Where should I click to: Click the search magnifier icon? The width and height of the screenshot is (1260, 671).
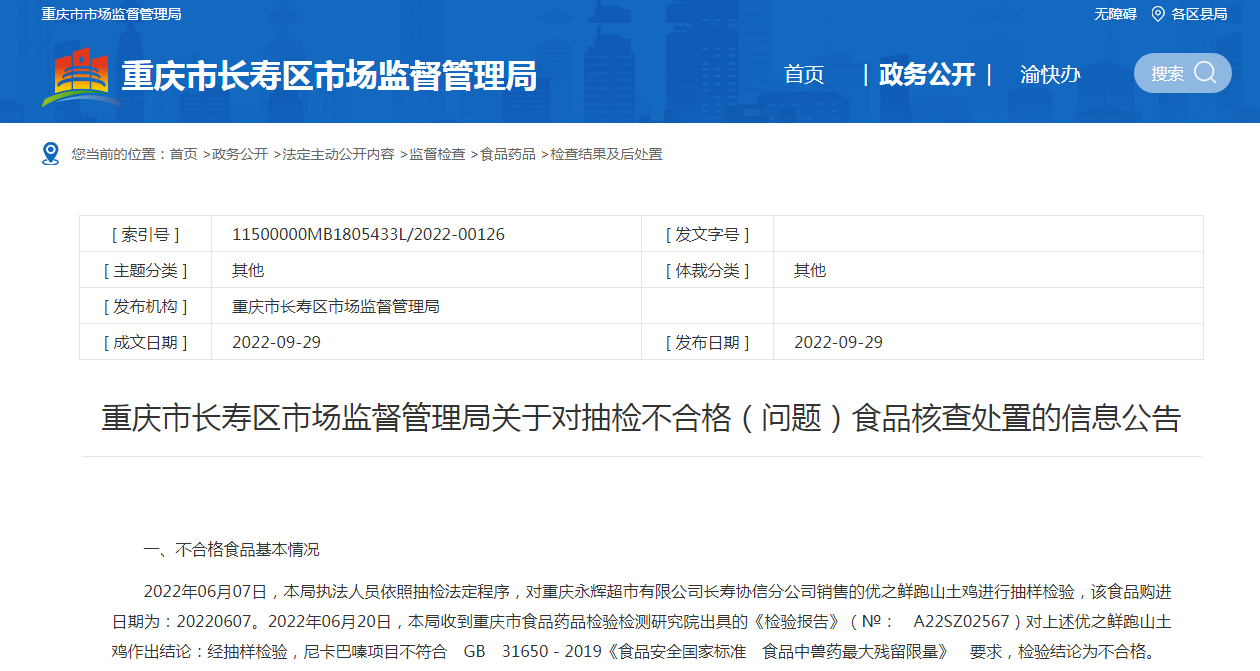pos(1206,73)
